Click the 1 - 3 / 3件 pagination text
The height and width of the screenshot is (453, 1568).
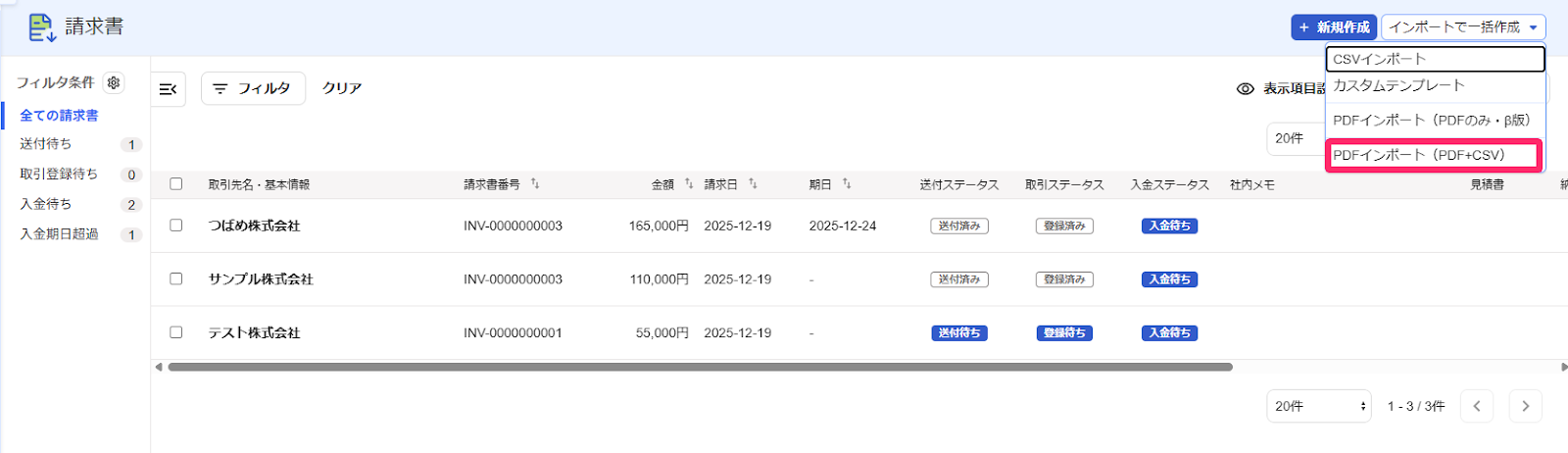pos(1416,406)
